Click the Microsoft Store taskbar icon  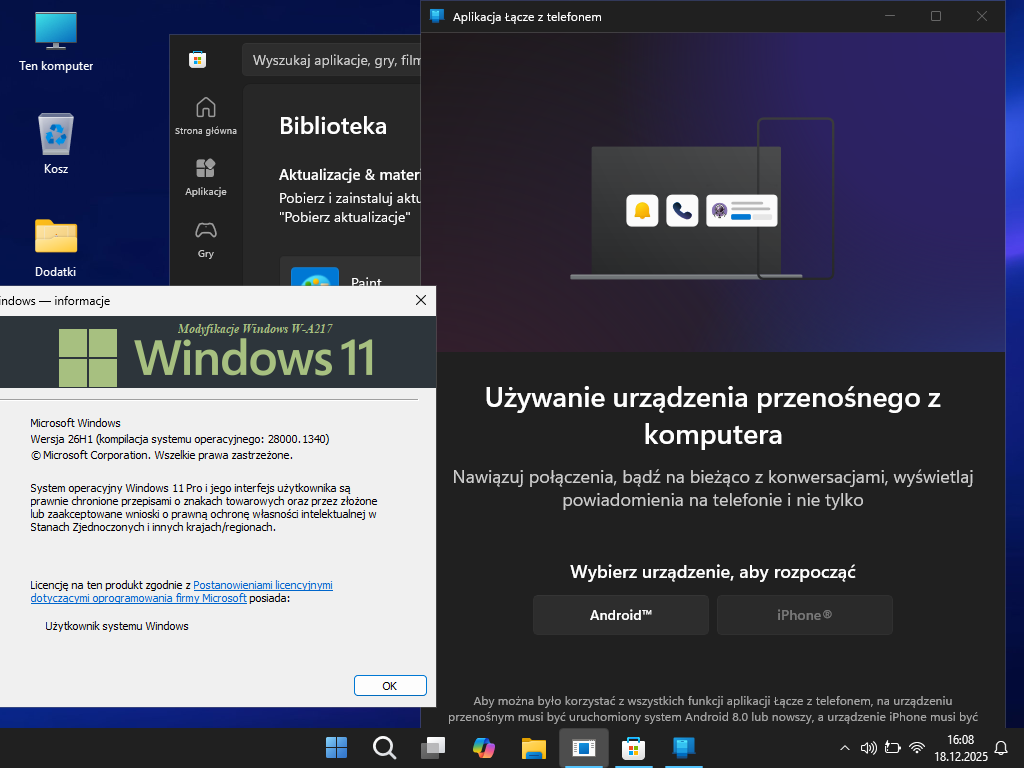tap(633, 747)
